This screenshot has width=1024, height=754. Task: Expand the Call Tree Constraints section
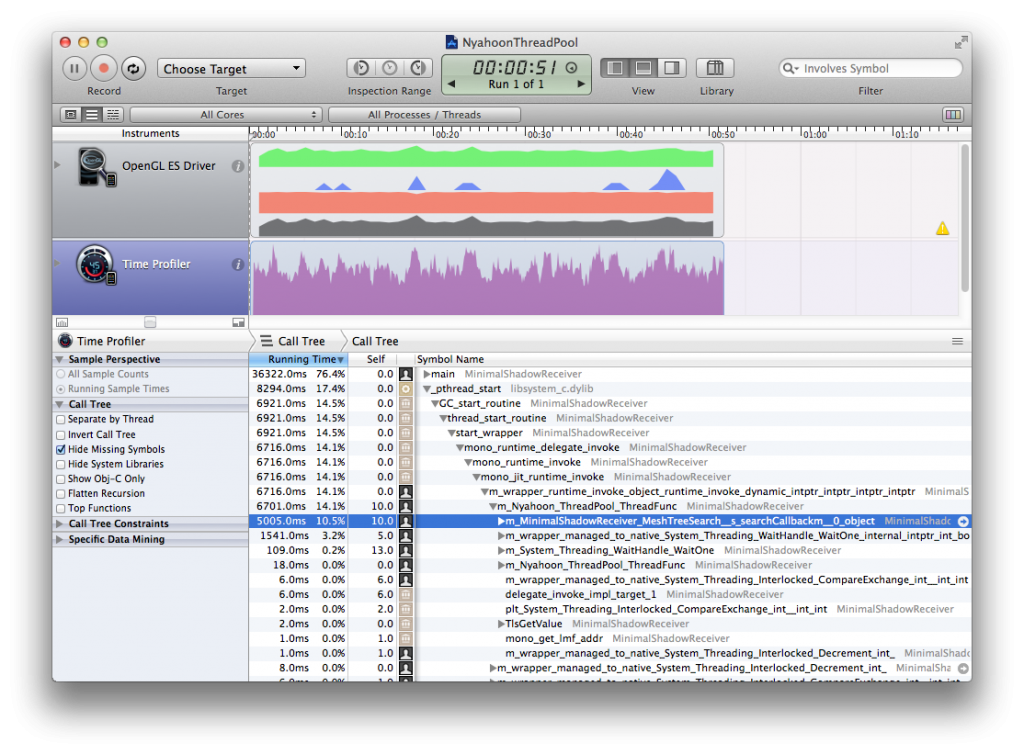(x=60, y=524)
